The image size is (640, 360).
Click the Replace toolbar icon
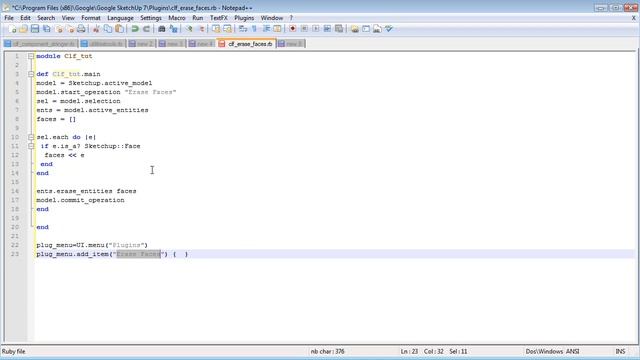tap(173, 29)
